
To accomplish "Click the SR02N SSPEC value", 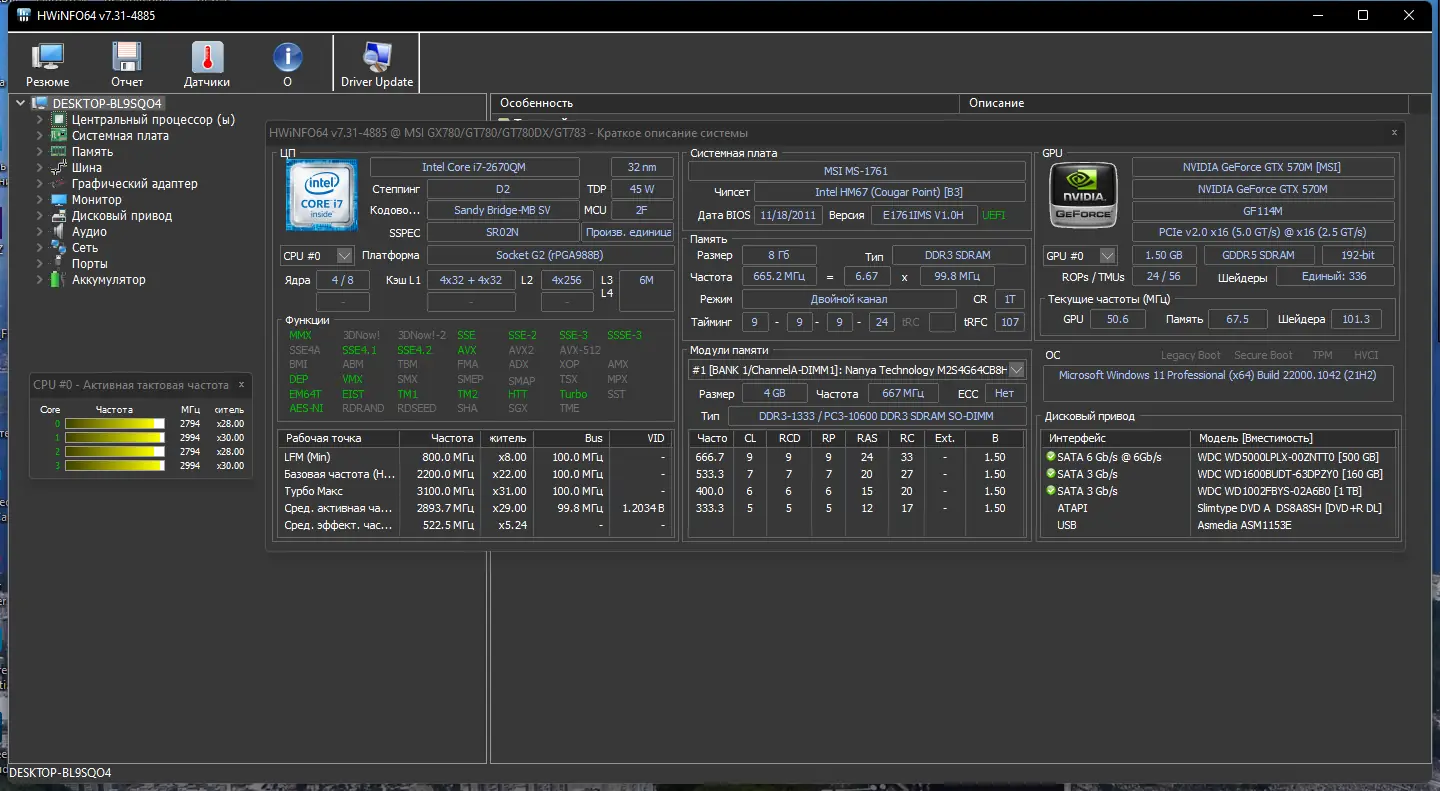I will point(503,232).
